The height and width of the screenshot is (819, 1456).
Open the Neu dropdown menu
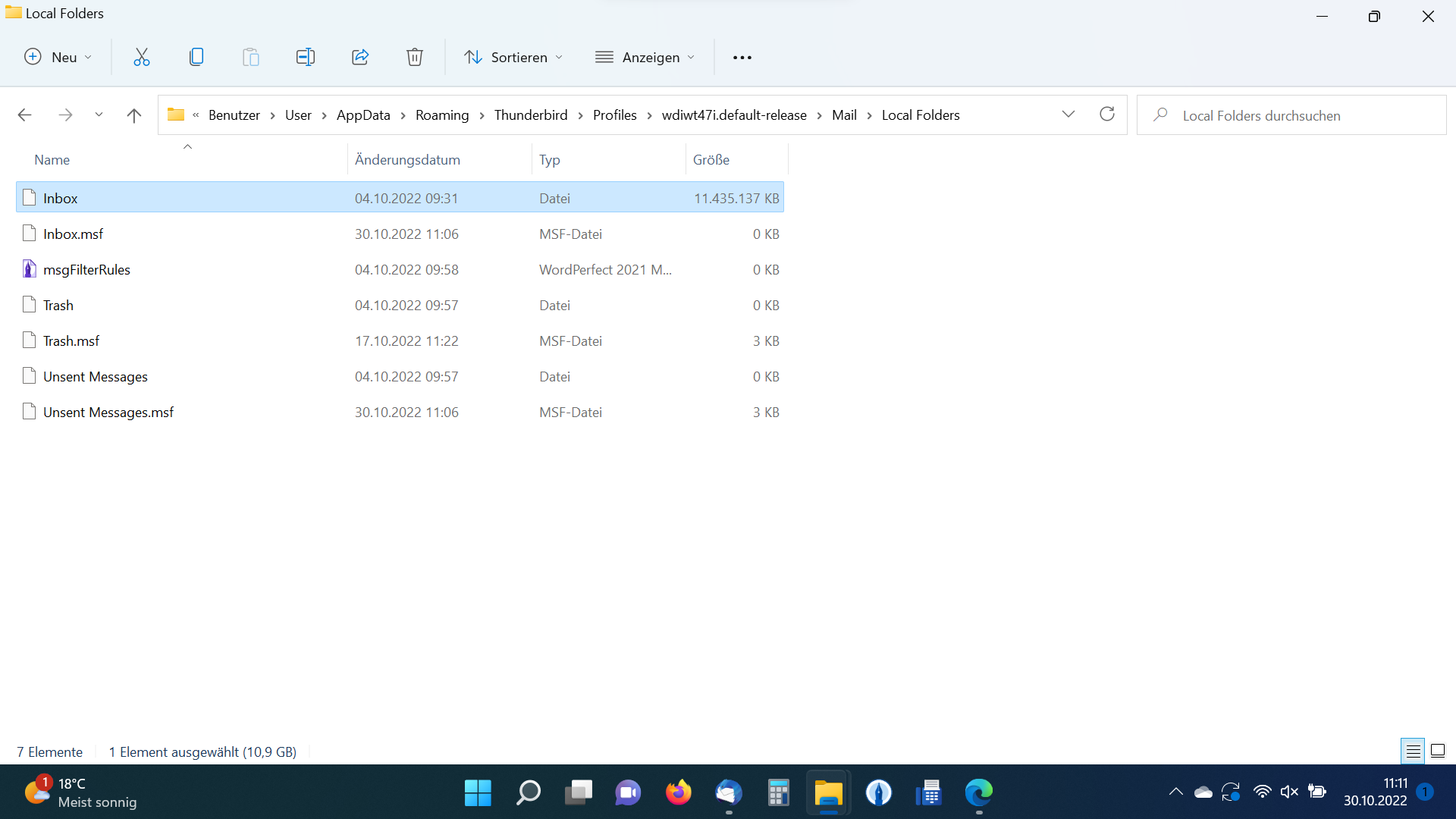coord(59,57)
